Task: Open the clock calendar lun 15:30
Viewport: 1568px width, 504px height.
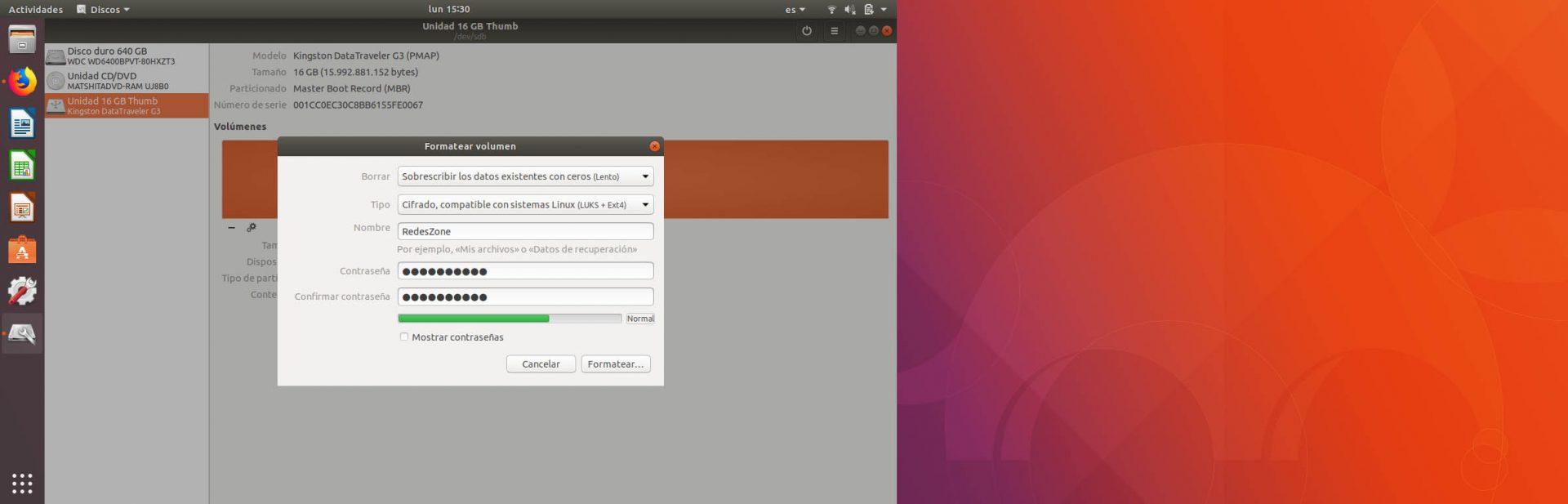Action: [x=448, y=10]
